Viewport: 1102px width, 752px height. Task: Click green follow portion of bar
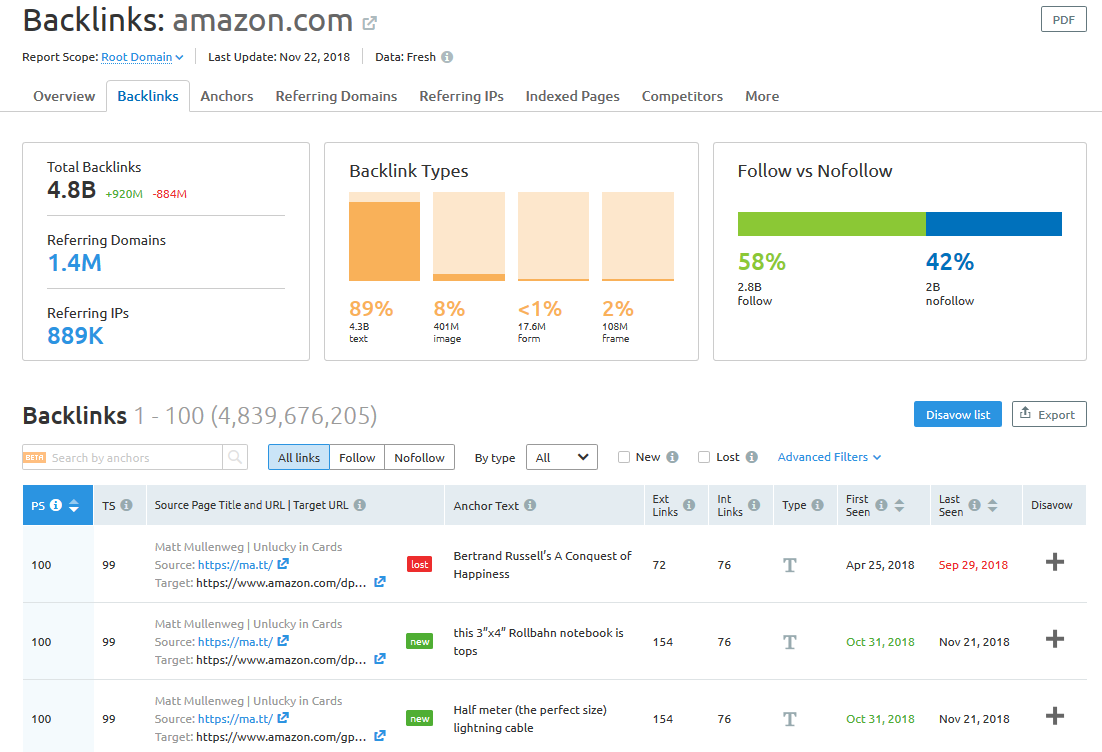pyautogui.click(x=831, y=223)
